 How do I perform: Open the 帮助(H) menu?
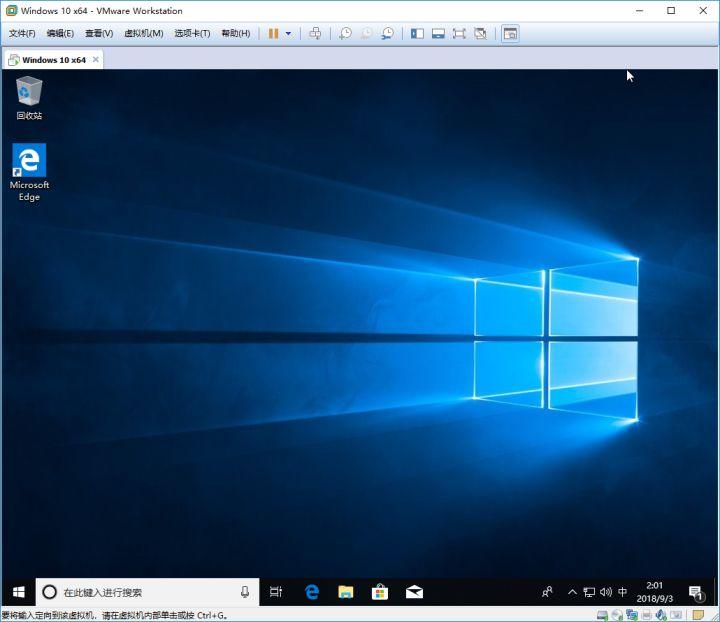pos(236,34)
